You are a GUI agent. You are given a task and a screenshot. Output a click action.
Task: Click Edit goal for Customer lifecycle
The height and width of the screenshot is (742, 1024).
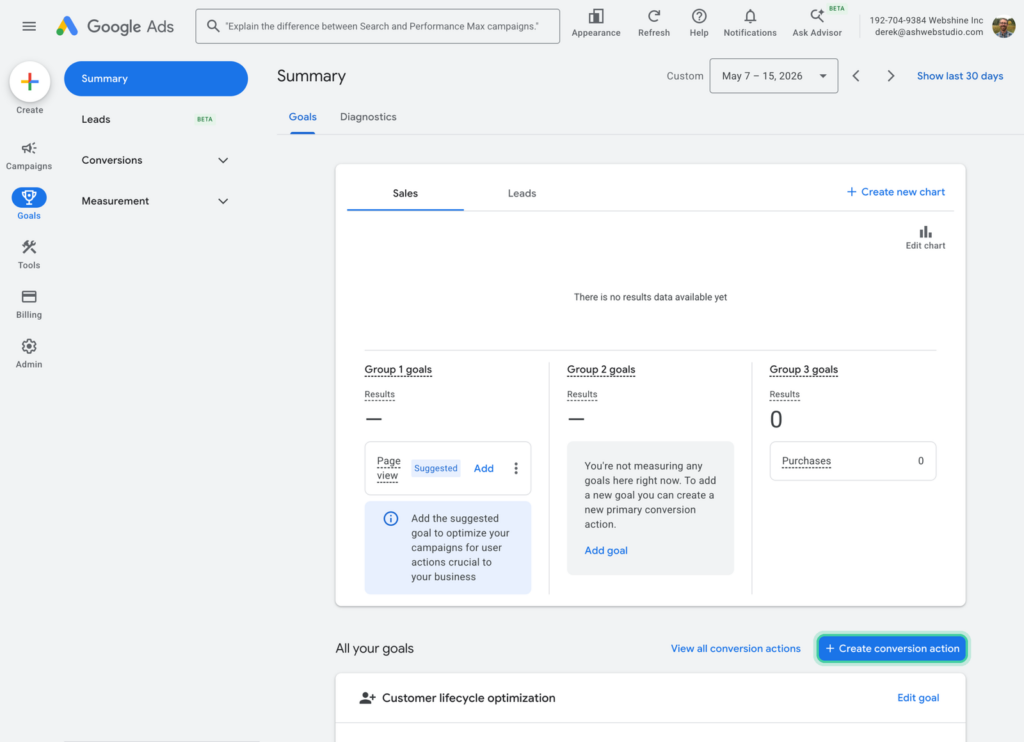(918, 698)
